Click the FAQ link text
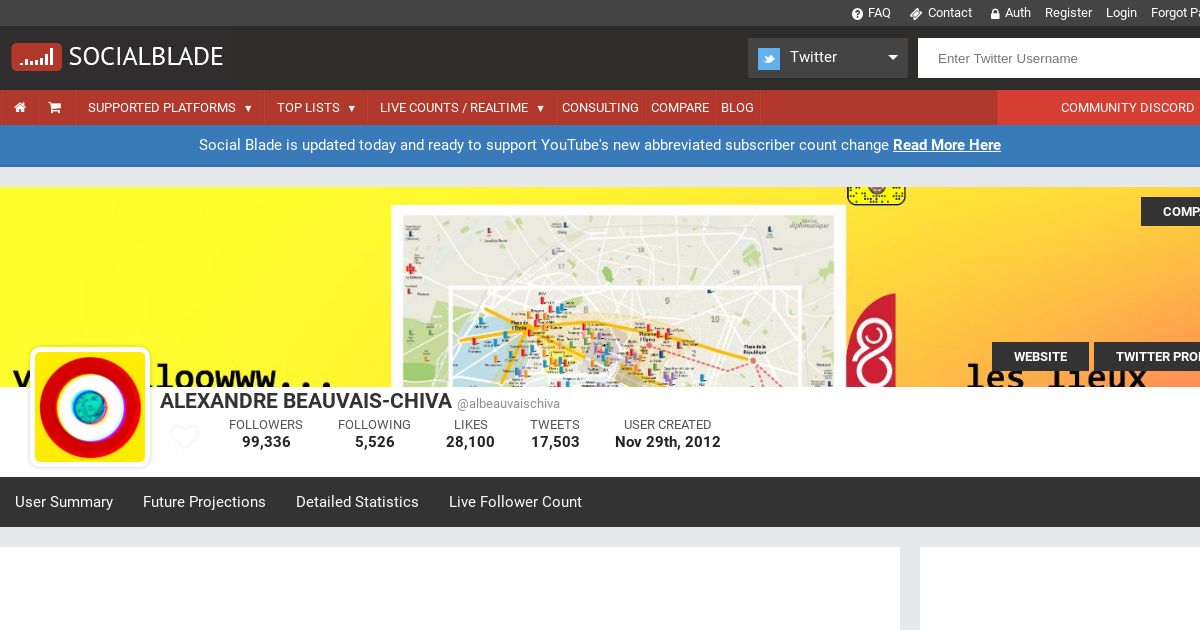The width and height of the screenshot is (1200, 630). point(879,13)
